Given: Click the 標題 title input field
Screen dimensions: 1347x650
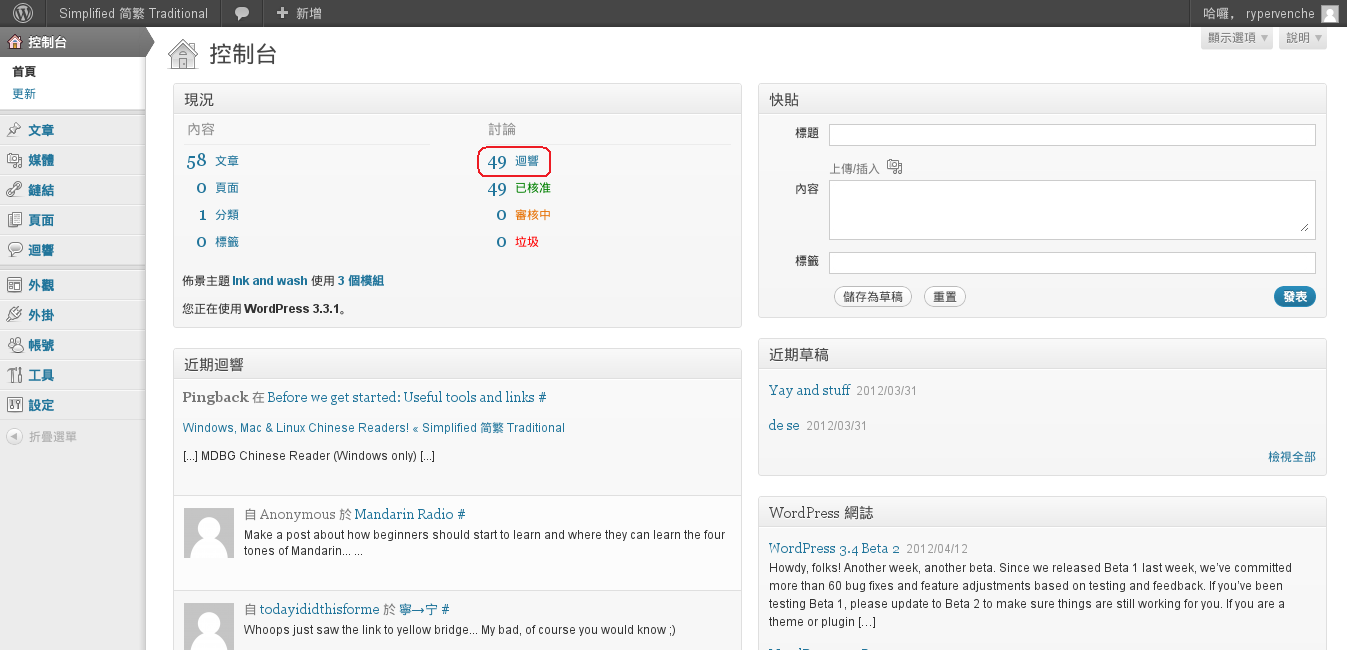Looking at the screenshot, I should (x=1071, y=135).
